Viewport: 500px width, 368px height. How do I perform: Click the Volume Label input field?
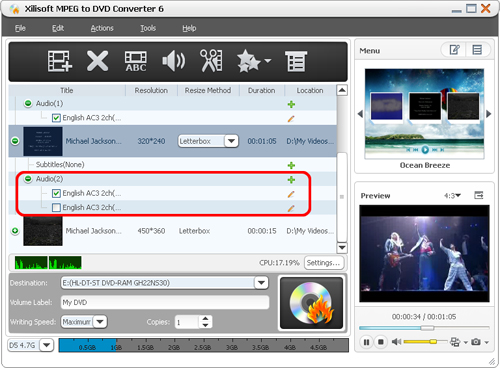point(165,302)
